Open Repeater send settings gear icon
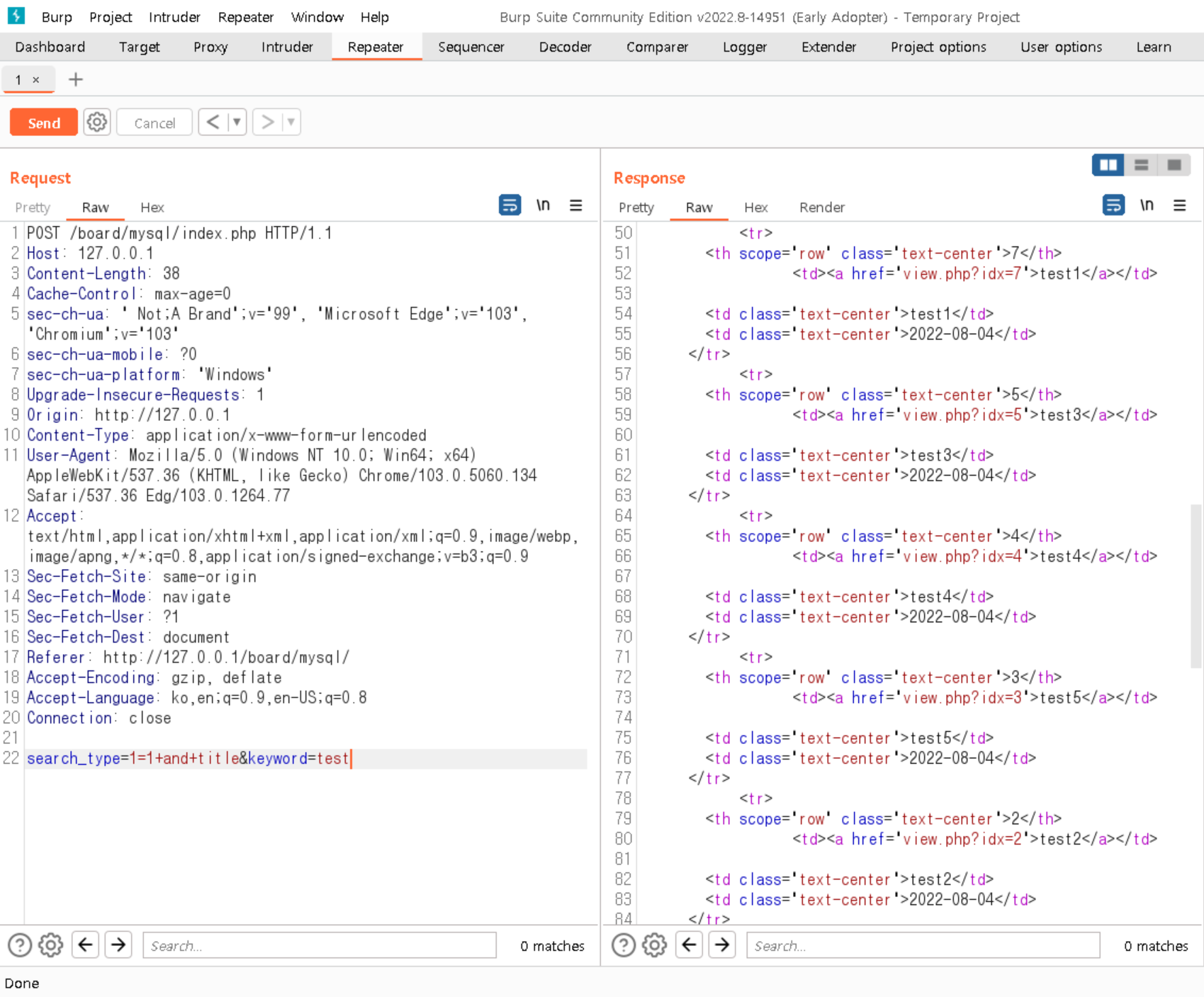The height and width of the screenshot is (997, 1204). tap(97, 123)
